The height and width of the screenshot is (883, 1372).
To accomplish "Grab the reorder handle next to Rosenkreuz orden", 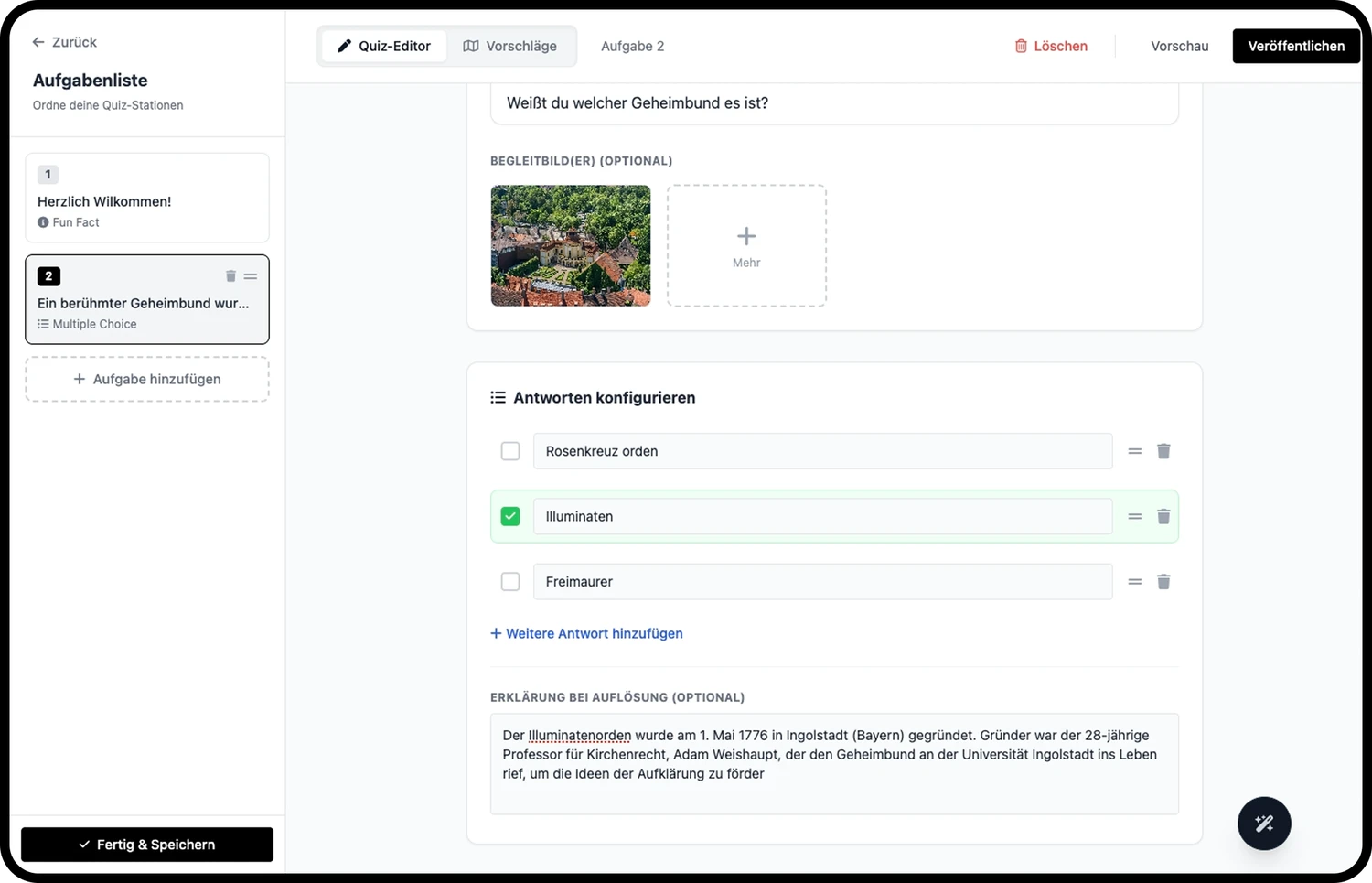I will 1135,451.
